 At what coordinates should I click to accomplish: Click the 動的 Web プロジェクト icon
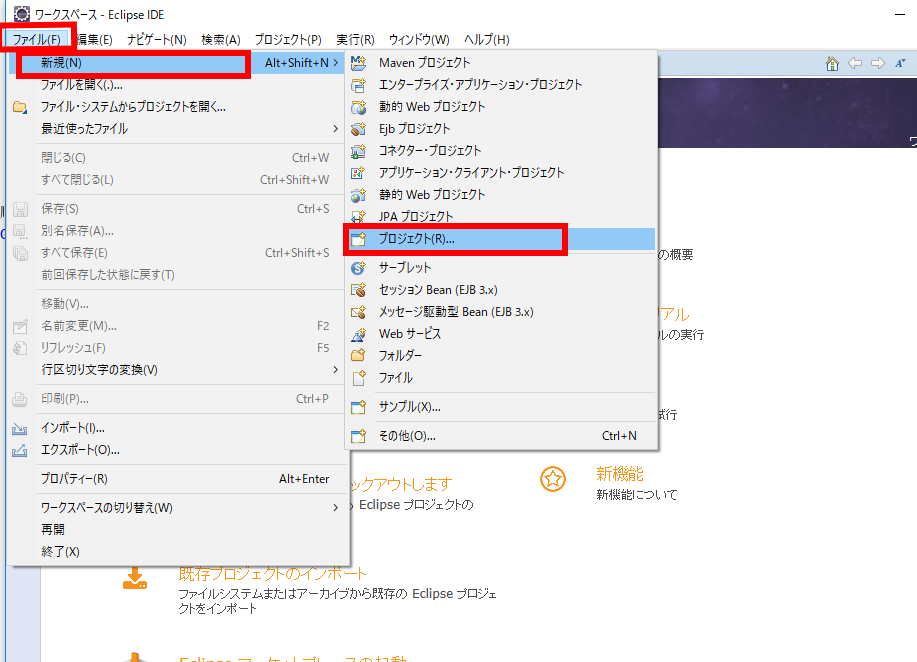tap(358, 107)
